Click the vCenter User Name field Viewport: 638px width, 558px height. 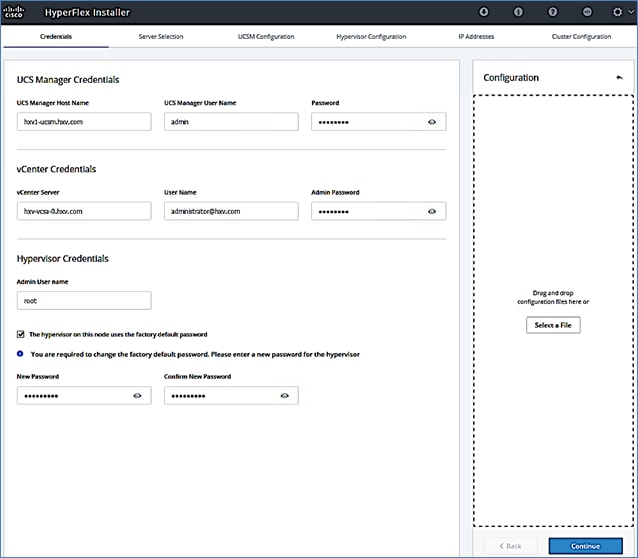pos(231,211)
